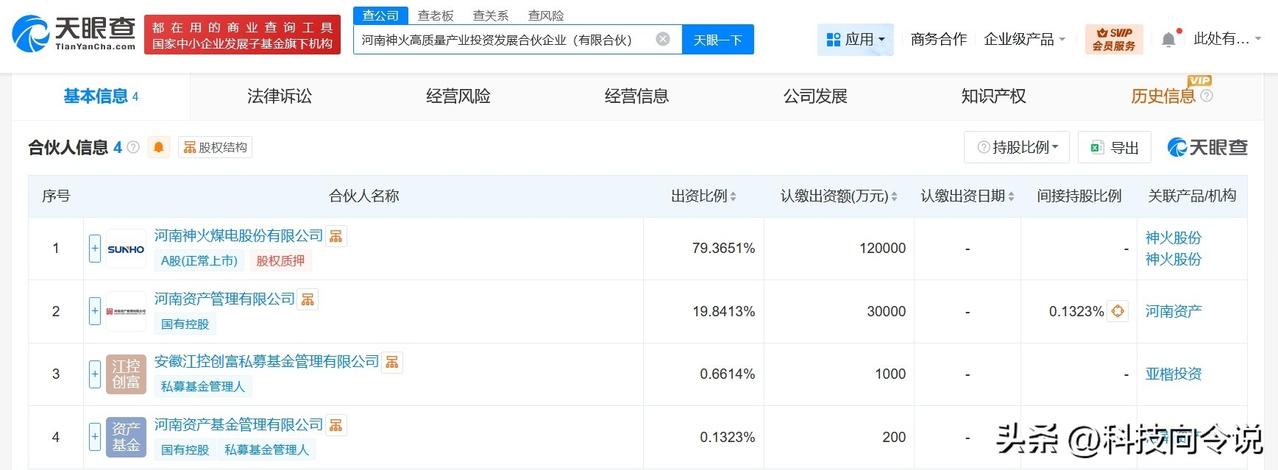
Task: Open the 商务合作 link
Action: (x=939, y=39)
